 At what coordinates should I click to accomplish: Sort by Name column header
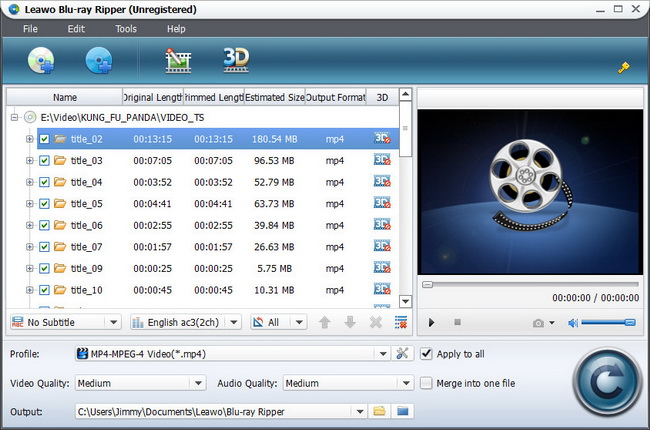pos(65,97)
